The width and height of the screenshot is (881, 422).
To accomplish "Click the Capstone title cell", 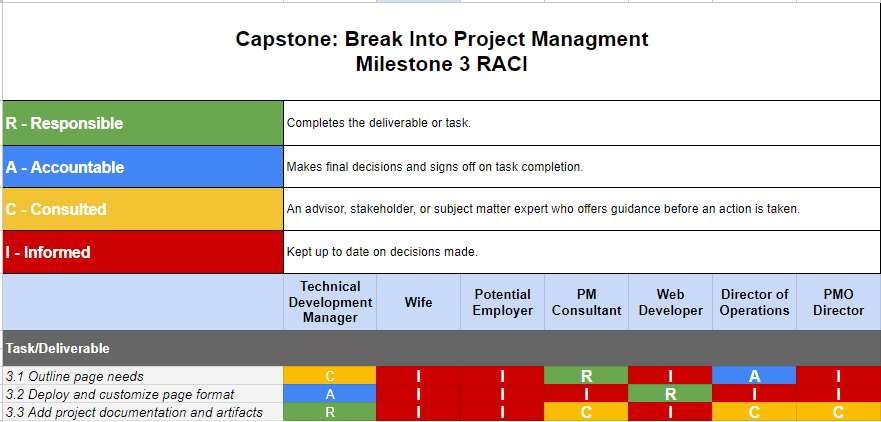I will coord(441,52).
